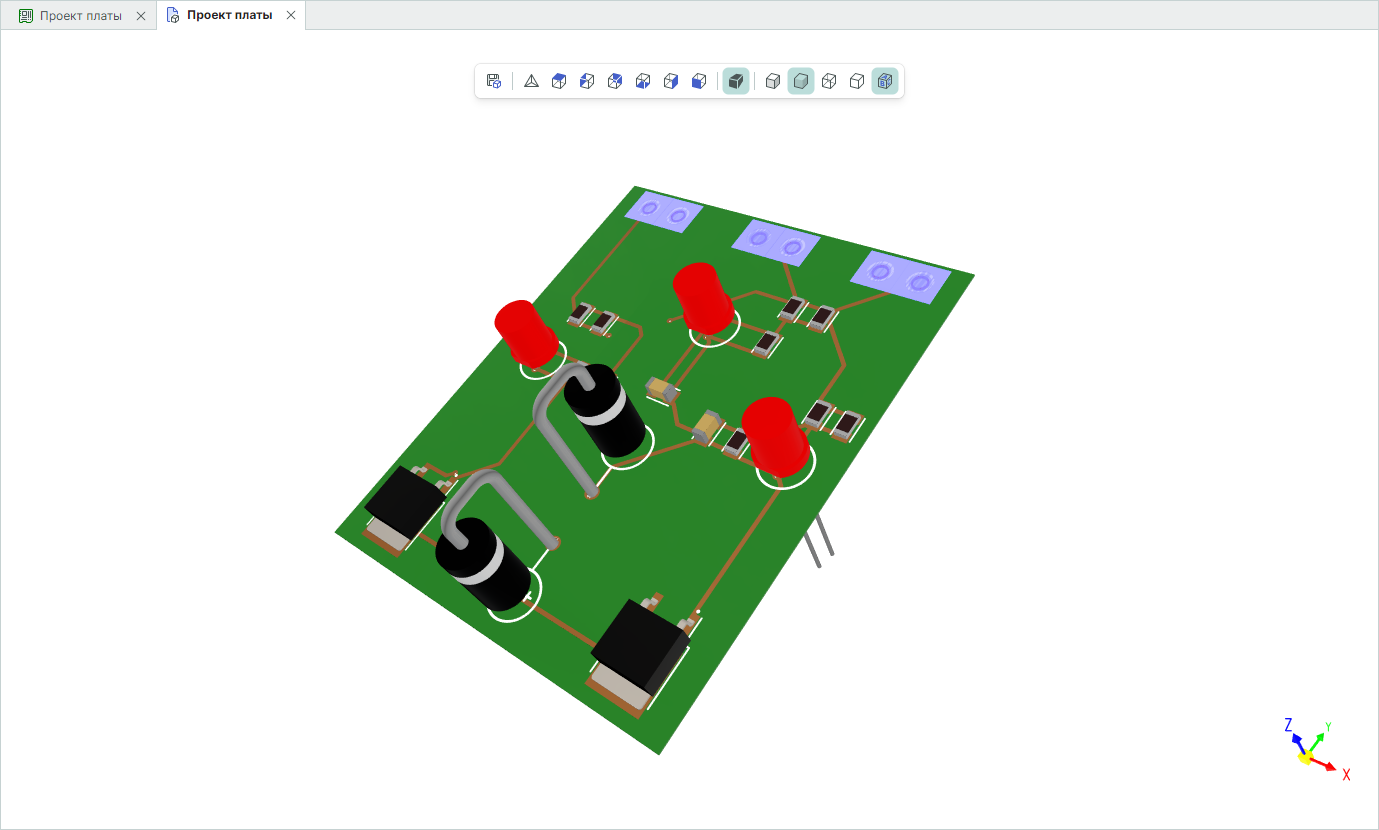Toggle the cube icon with letters on it
Image resolution: width=1379 pixels, height=830 pixels.
(884, 81)
